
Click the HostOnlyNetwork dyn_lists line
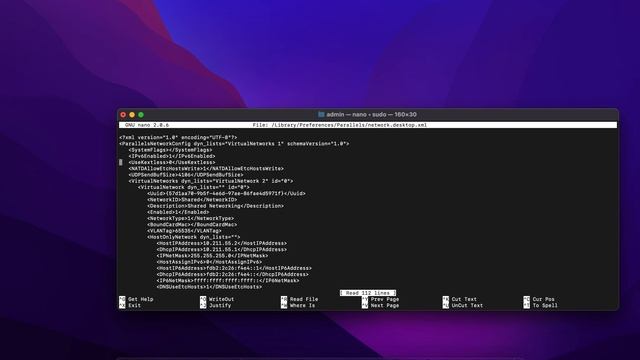pos(194,237)
